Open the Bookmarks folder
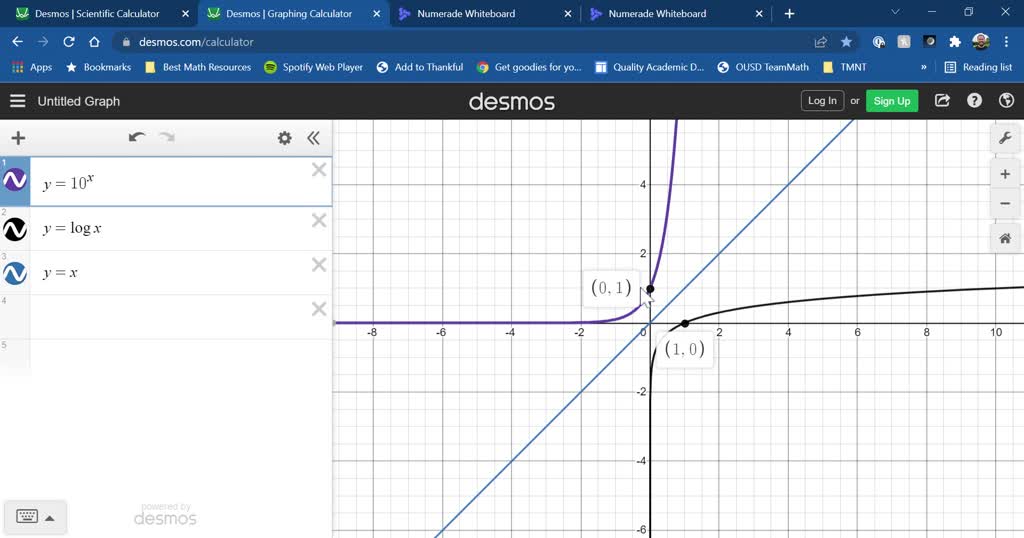The image size is (1024, 538). click(x=99, y=67)
